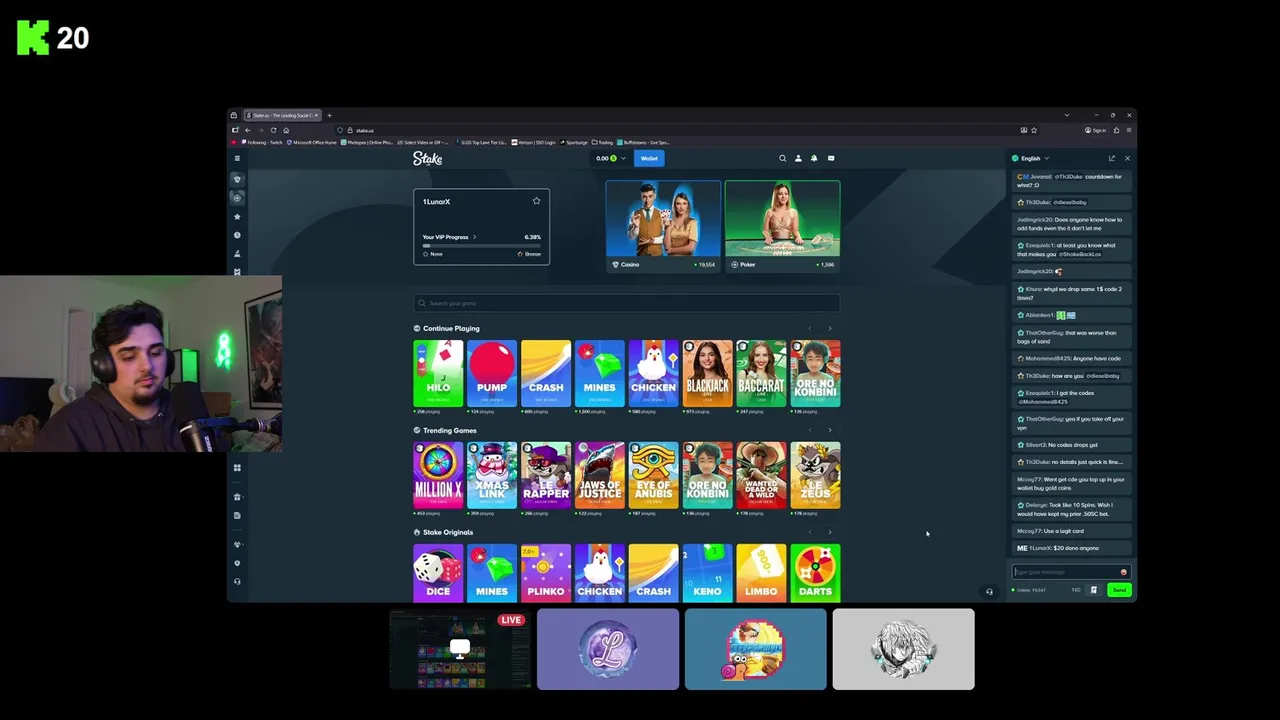This screenshot has width=1280, height=720.
Task: Click the recent clock icon in sidebar
Action: pos(237,235)
